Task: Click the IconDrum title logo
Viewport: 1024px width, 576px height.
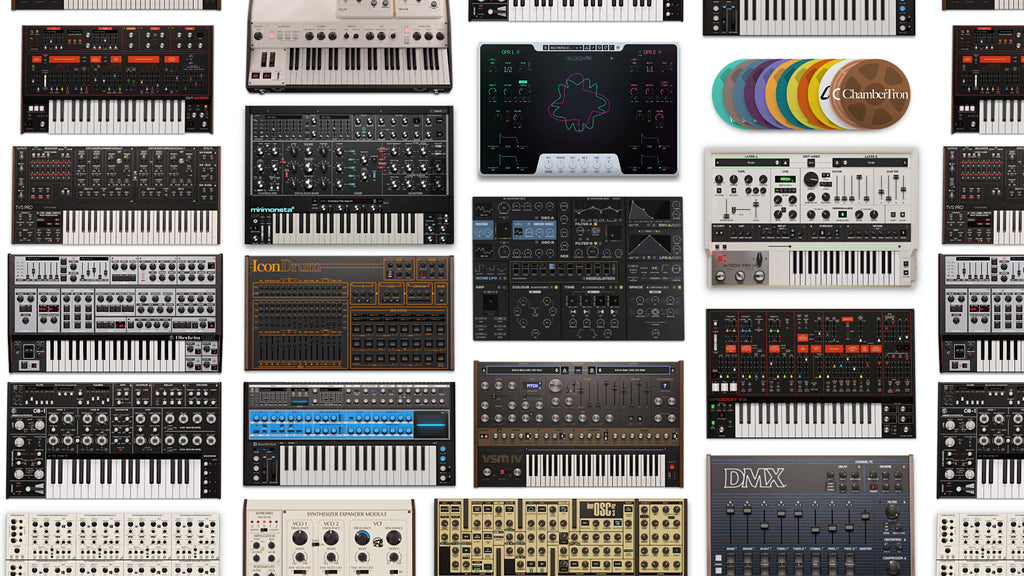Action: click(281, 267)
